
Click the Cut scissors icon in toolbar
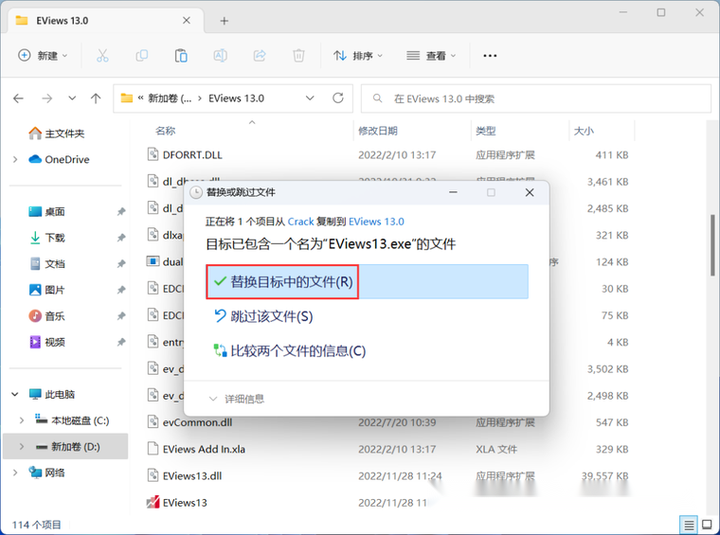tap(103, 56)
